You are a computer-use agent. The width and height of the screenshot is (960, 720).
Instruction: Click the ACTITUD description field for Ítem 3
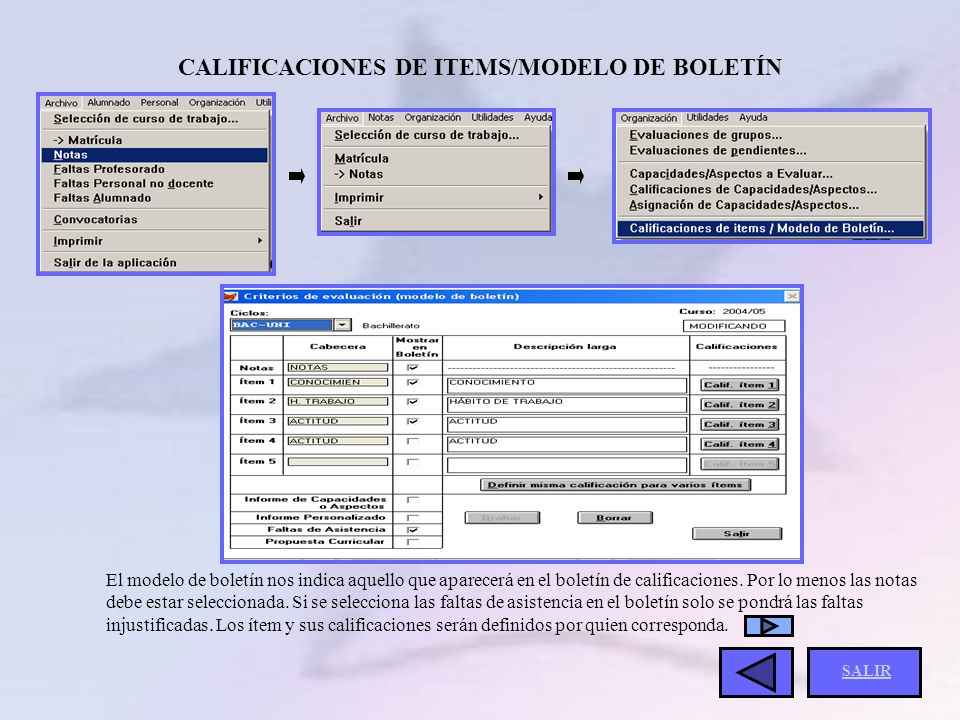(x=567, y=424)
